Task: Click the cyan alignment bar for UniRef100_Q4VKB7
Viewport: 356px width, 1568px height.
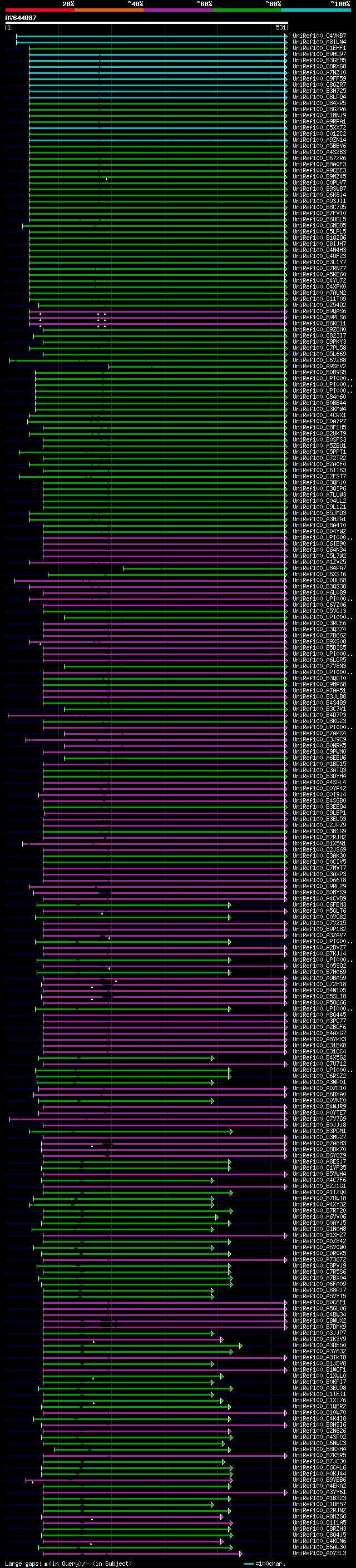Action: pyautogui.click(x=151, y=36)
